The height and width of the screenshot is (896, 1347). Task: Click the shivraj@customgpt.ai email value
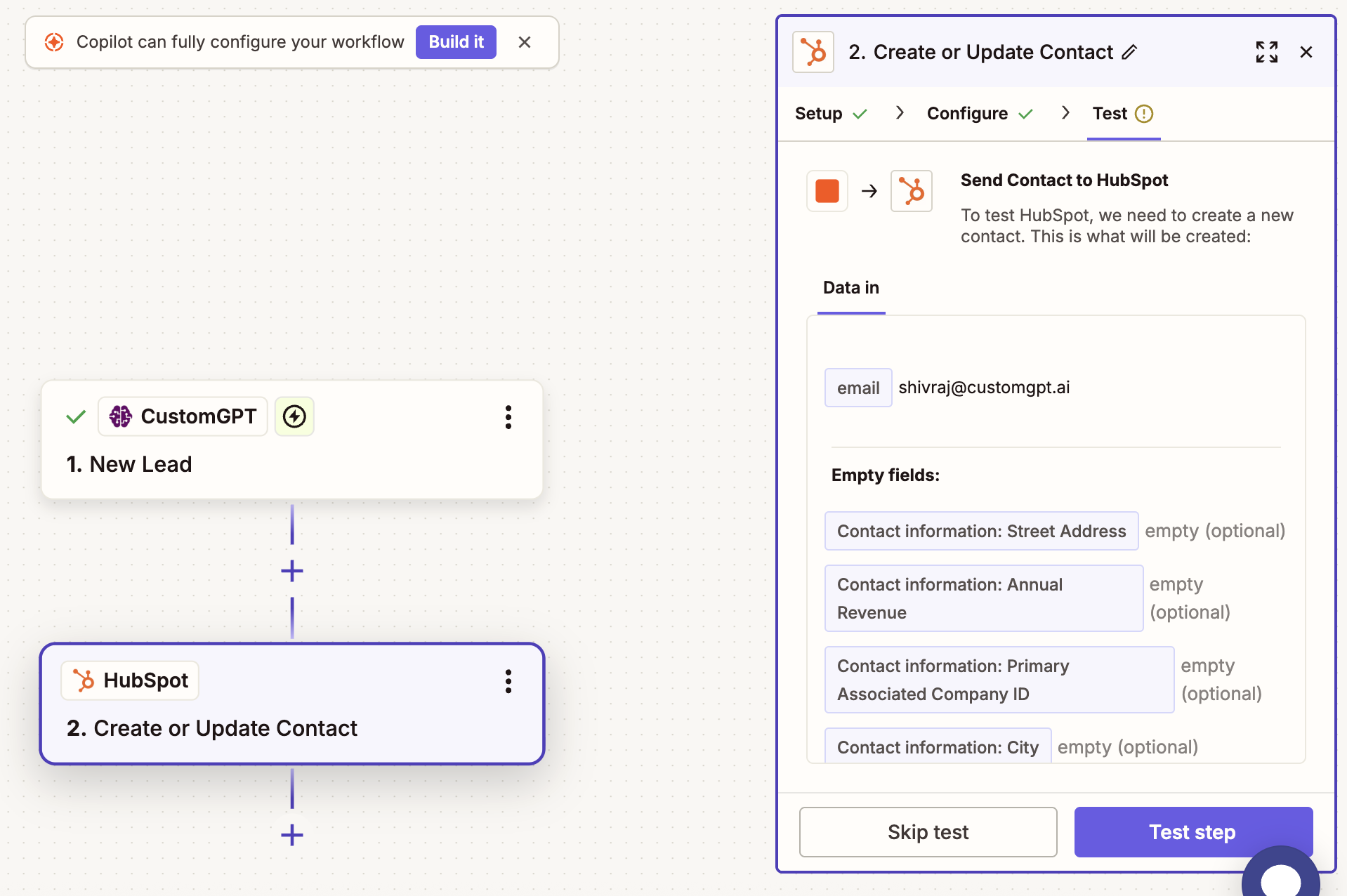point(984,388)
